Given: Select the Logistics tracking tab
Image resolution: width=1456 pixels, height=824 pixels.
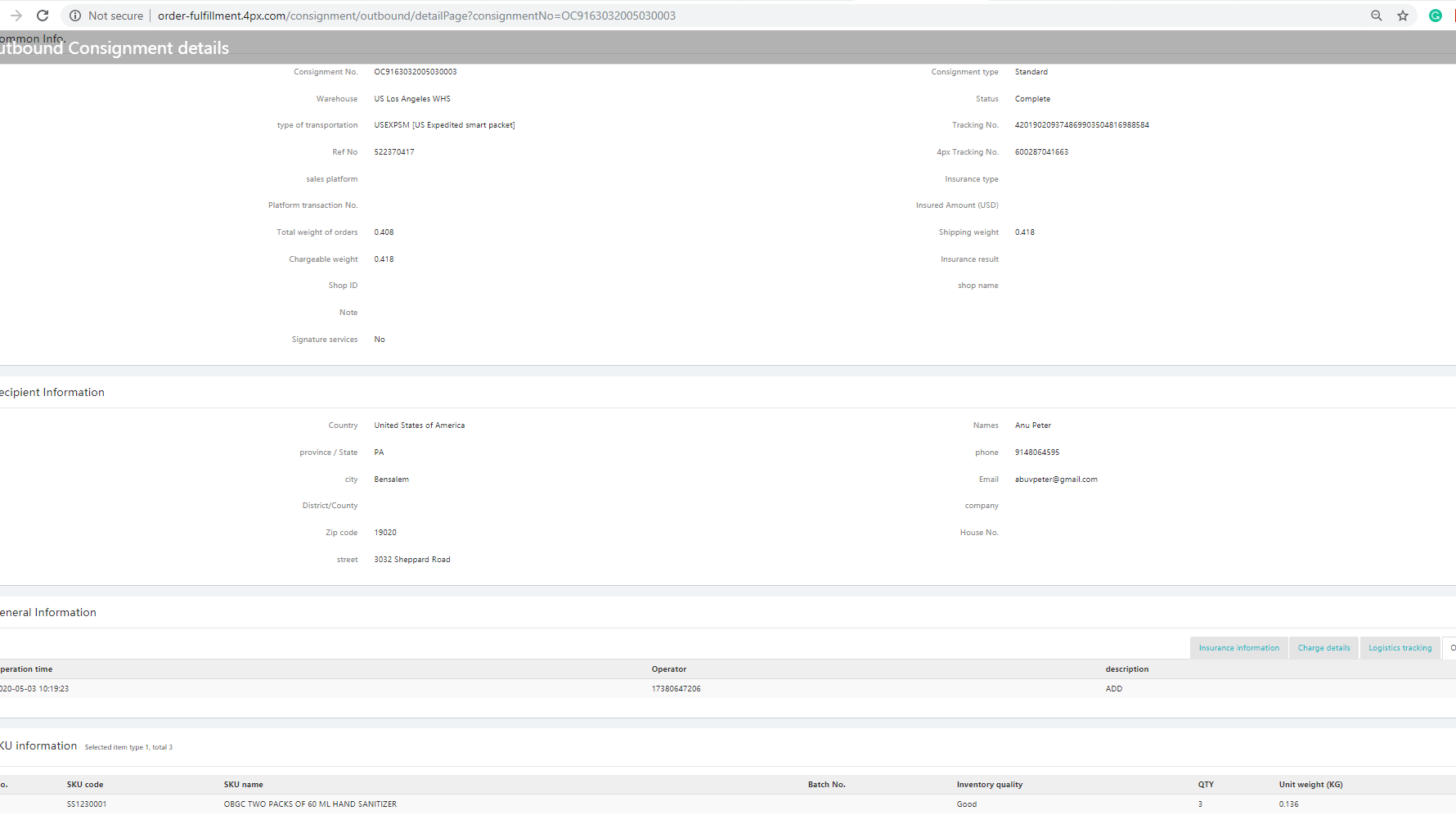Looking at the screenshot, I should [1400, 648].
